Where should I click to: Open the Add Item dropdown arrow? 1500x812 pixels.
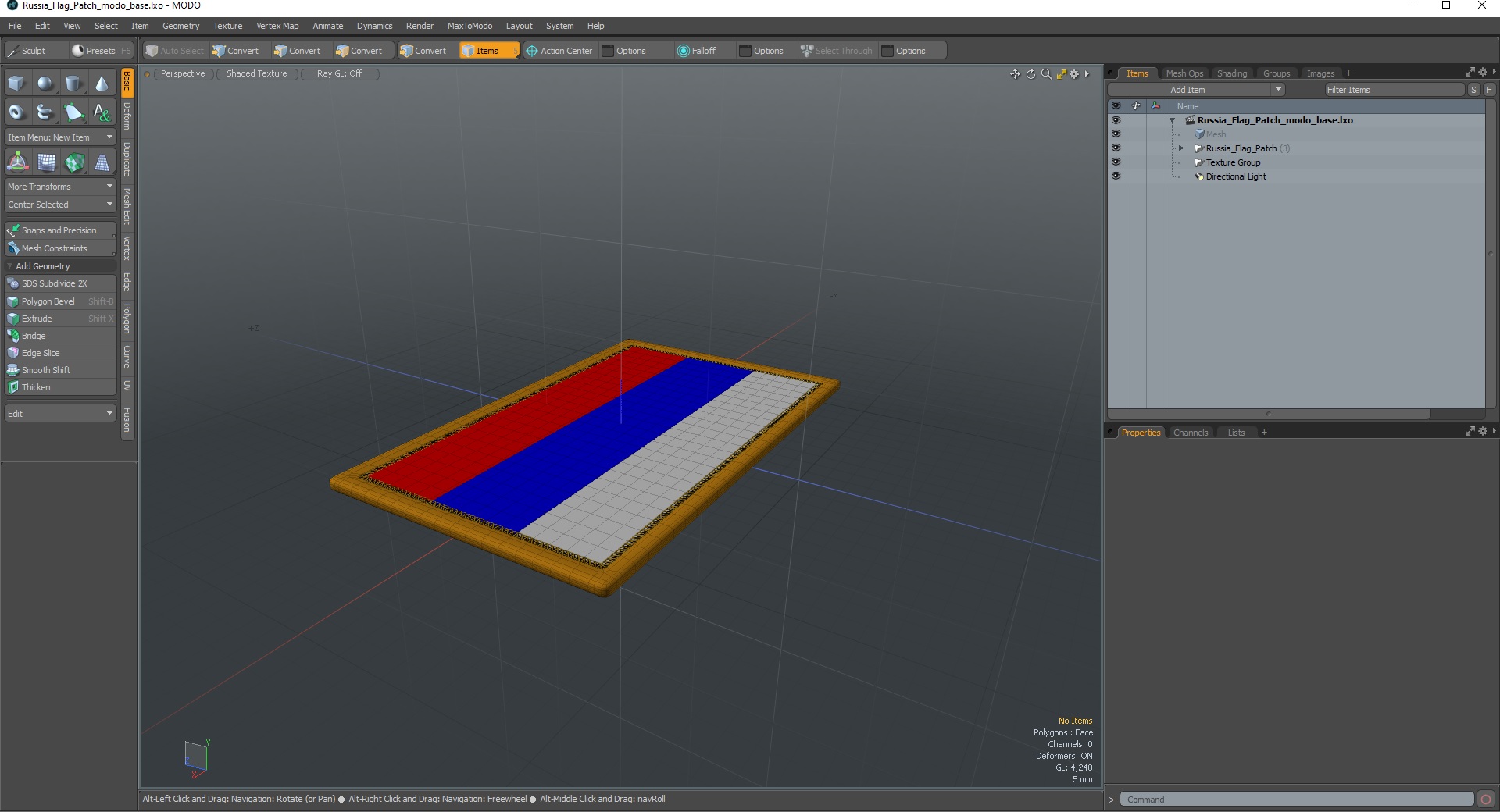tap(1278, 90)
